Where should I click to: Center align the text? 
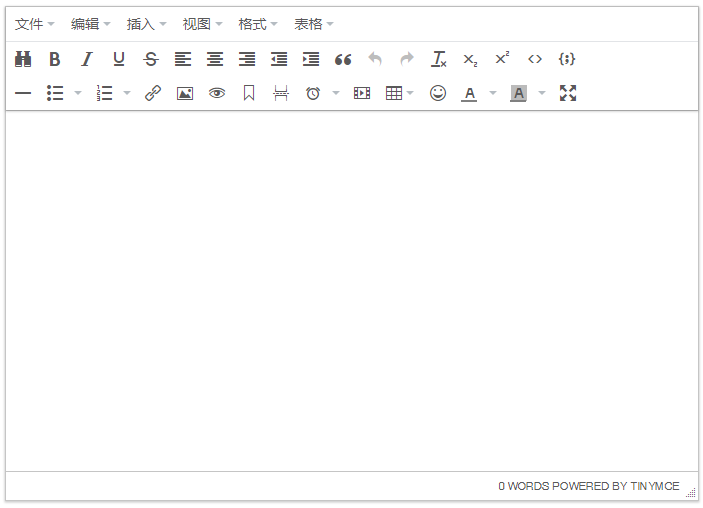215,59
